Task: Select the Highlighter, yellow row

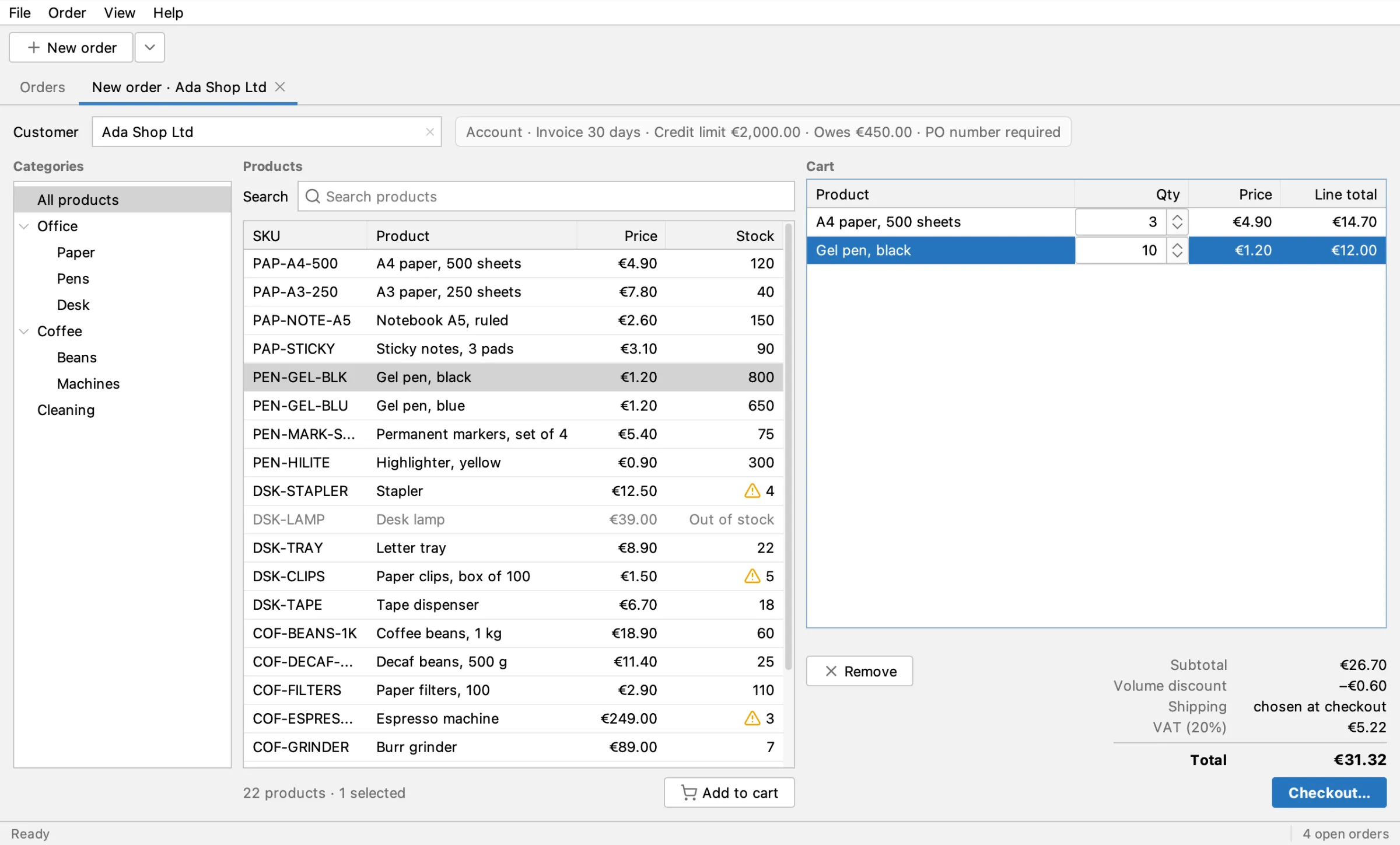Action: click(x=513, y=462)
